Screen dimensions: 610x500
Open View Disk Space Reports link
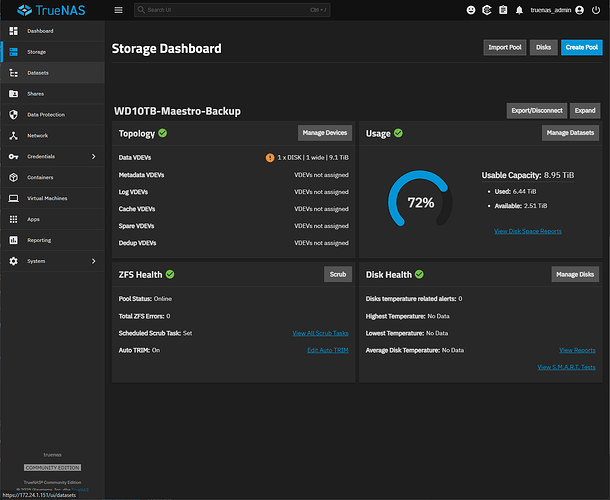point(528,231)
